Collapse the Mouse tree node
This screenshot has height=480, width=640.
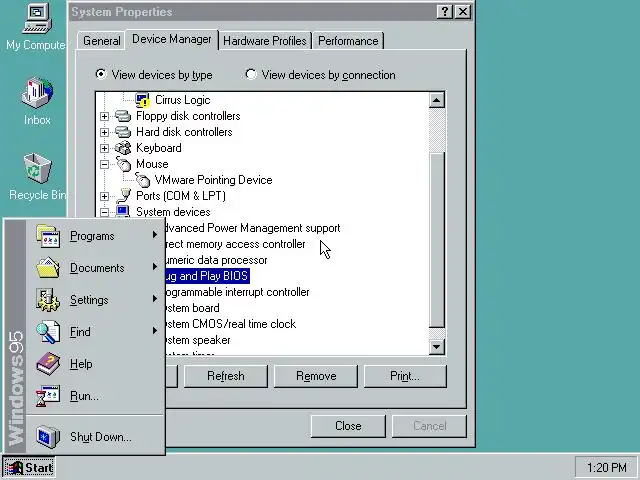click(104, 164)
